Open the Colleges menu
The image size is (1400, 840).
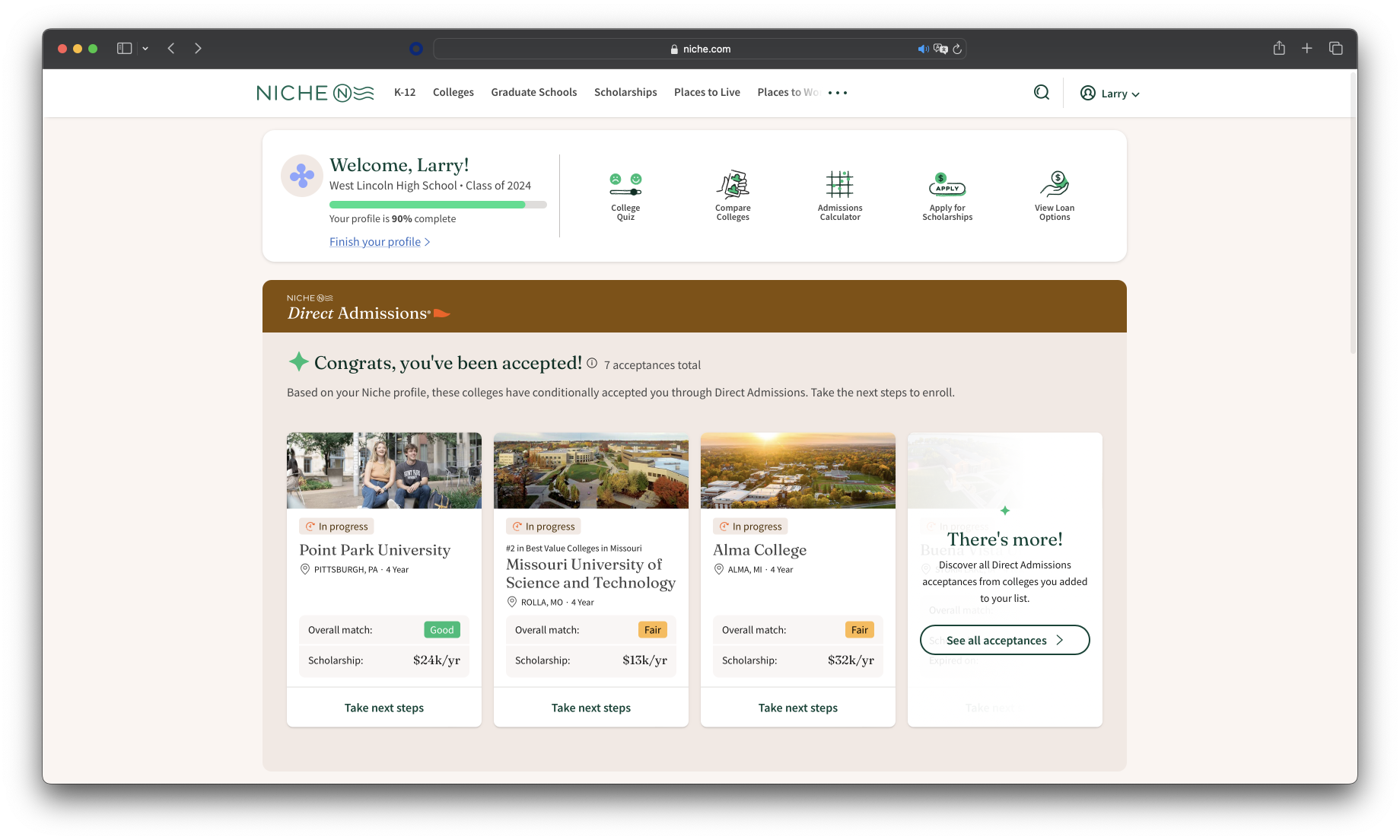[x=453, y=92]
